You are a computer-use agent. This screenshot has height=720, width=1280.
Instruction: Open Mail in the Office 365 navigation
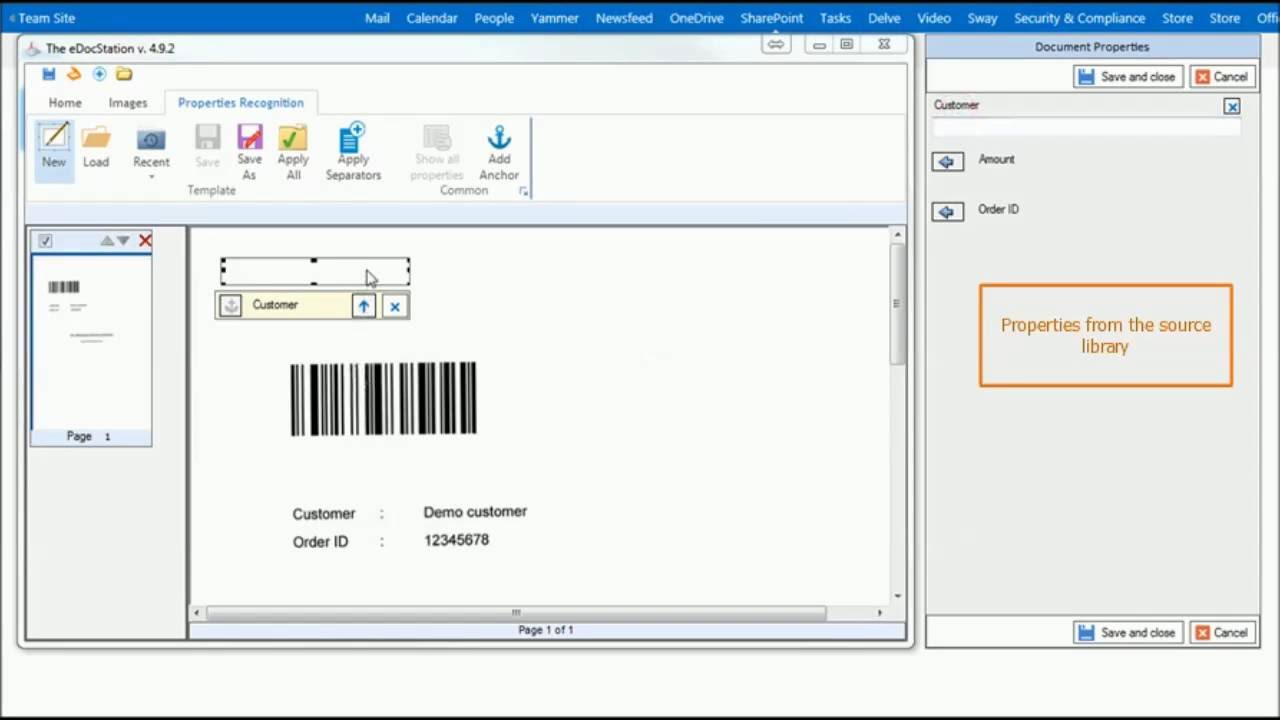[377, 18]
